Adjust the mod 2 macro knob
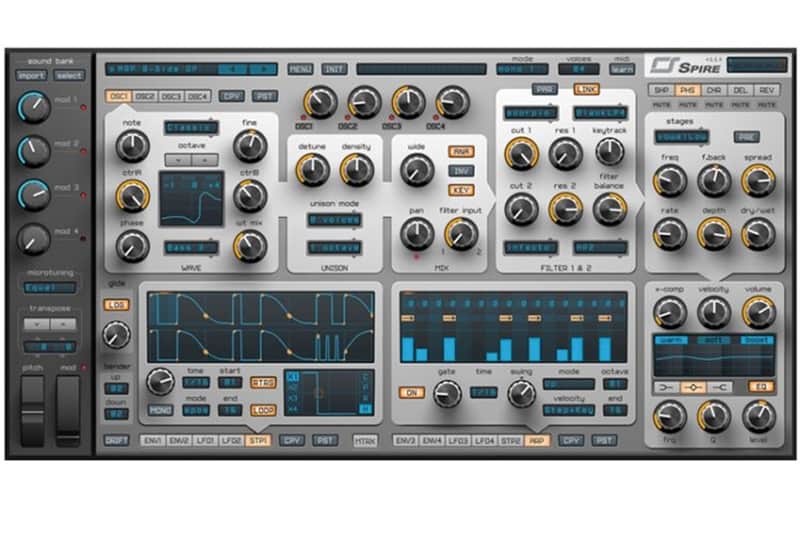800x533 pixels. [34, 151]
